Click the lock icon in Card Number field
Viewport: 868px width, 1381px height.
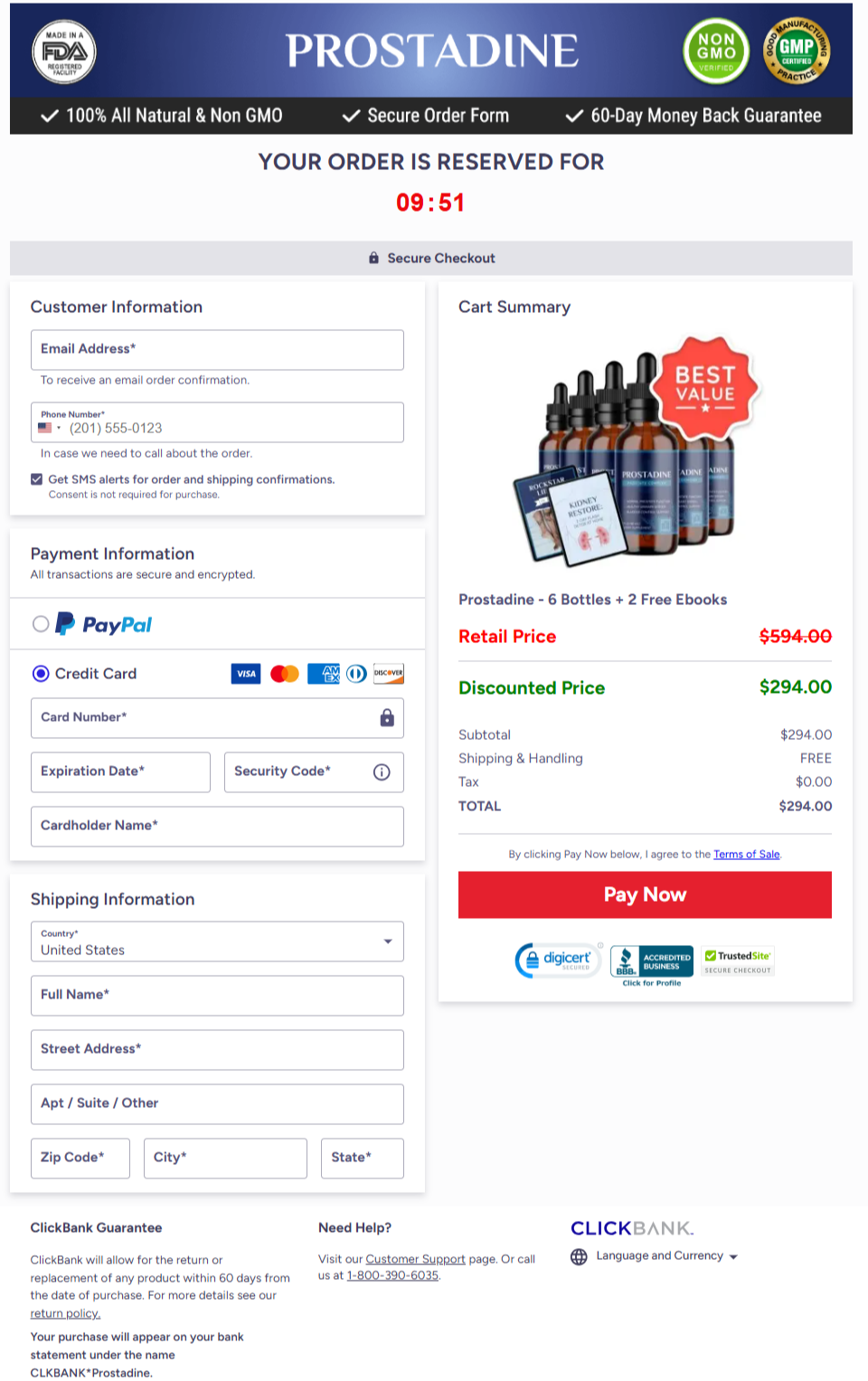[x=387, y=717]
